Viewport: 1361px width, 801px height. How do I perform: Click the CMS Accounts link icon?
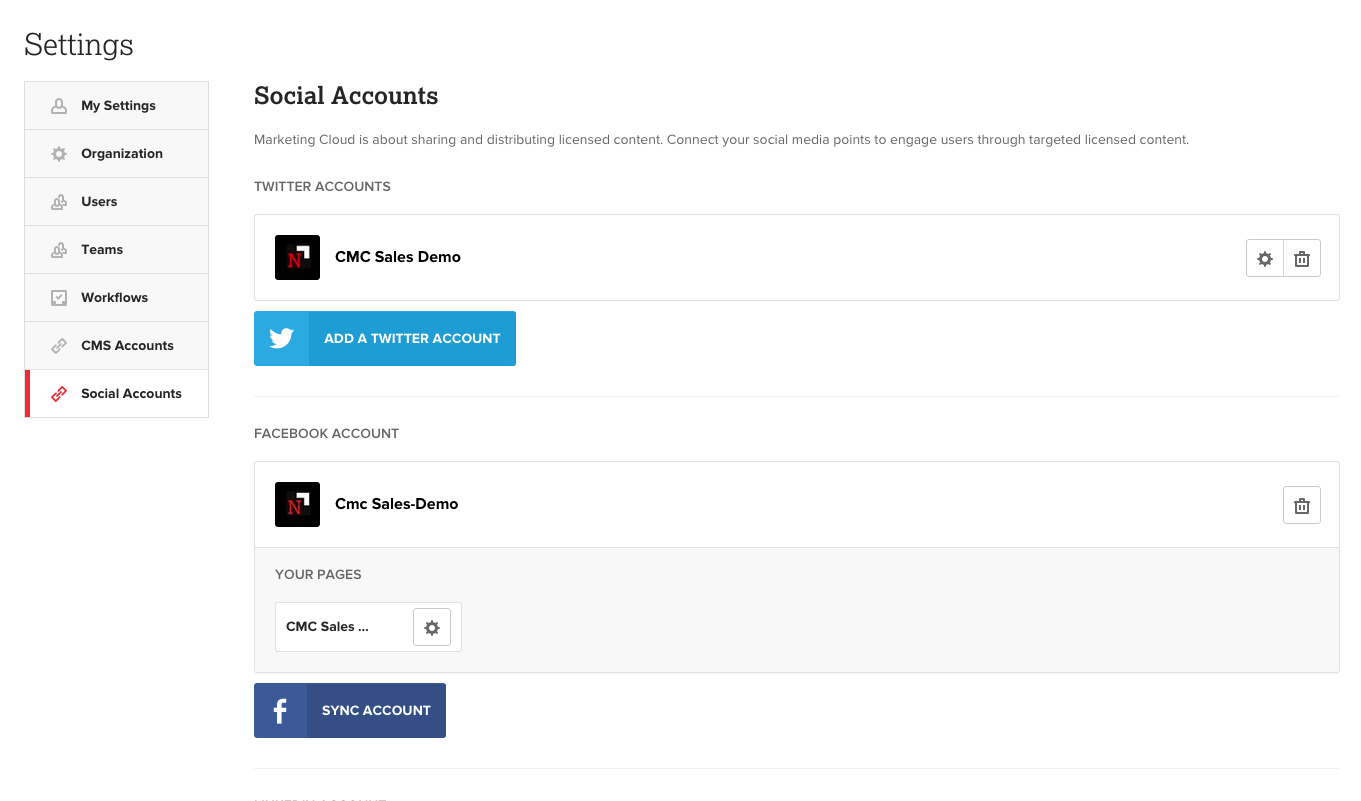[59, 345]
